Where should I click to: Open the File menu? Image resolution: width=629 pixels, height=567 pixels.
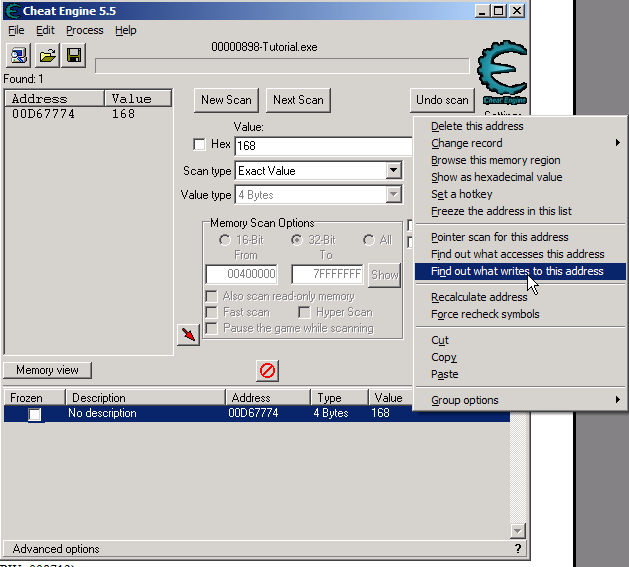(x=16, y=30)
